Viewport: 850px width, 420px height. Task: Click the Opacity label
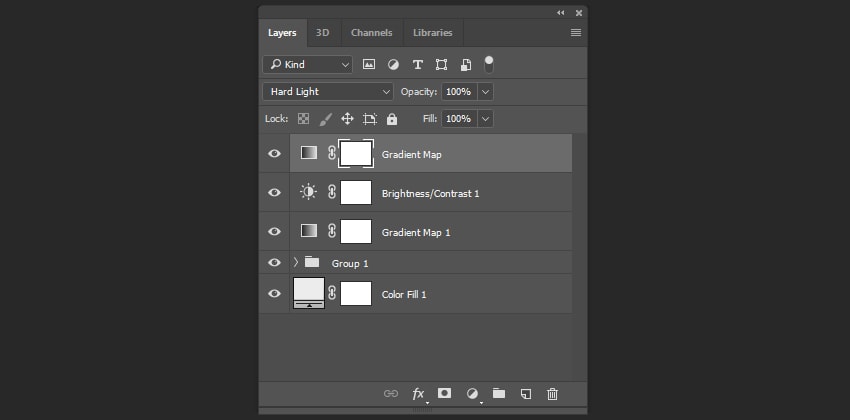418,92
